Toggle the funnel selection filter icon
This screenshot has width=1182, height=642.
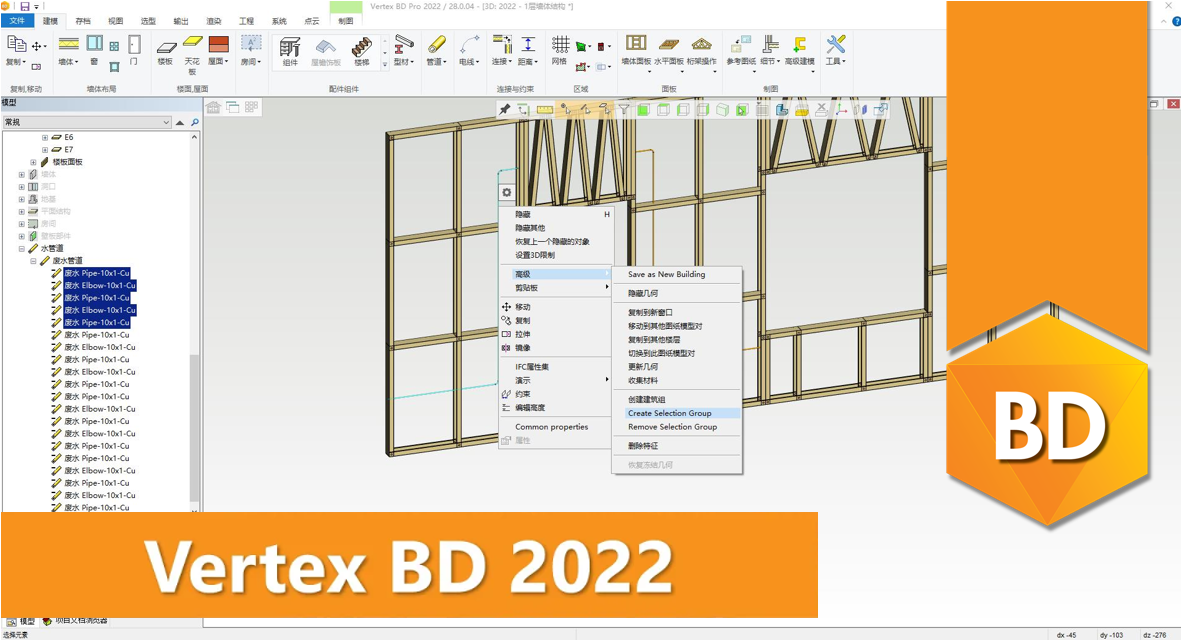[624, 109]
